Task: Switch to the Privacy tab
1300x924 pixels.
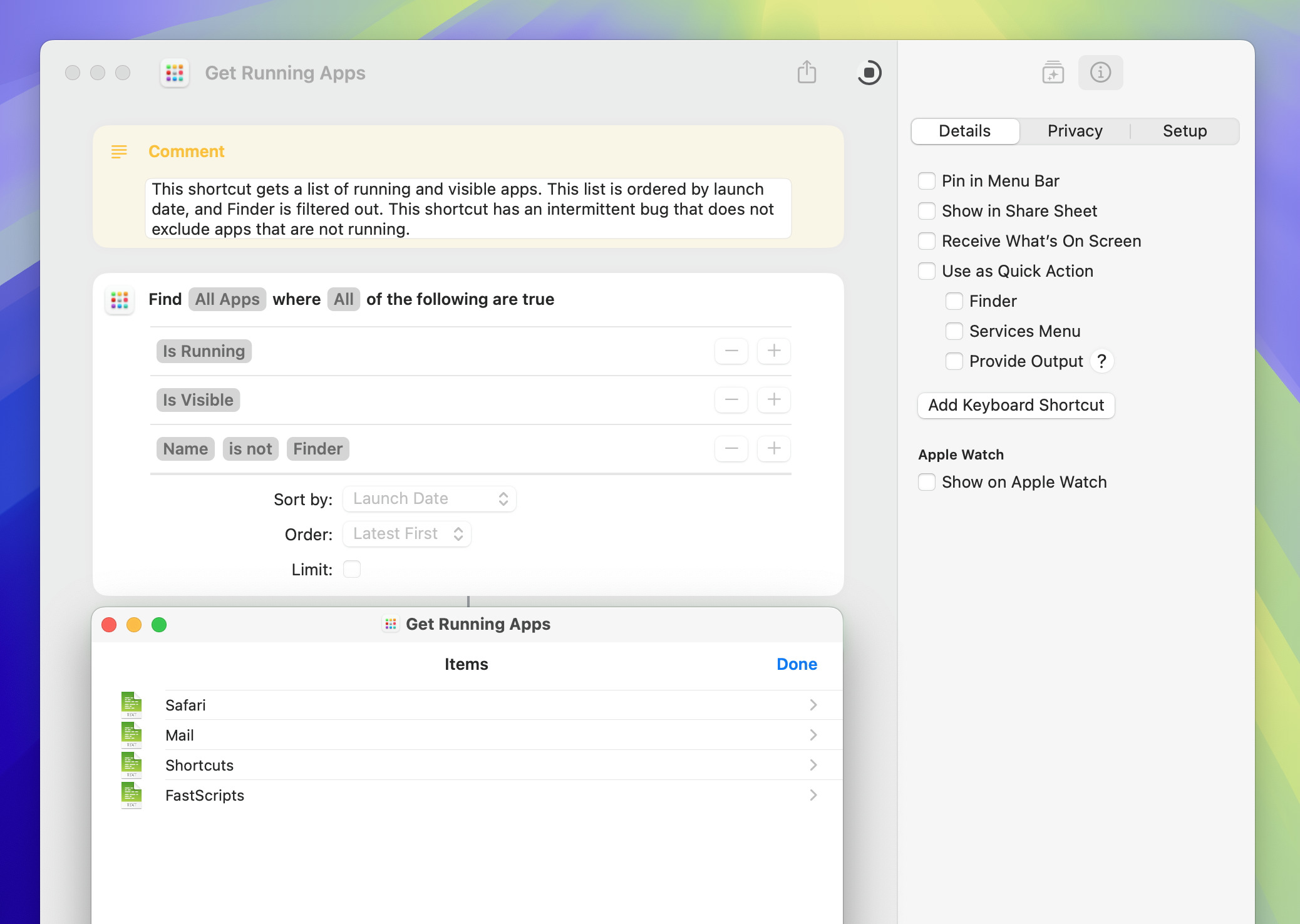Action: pos(1075,131)
